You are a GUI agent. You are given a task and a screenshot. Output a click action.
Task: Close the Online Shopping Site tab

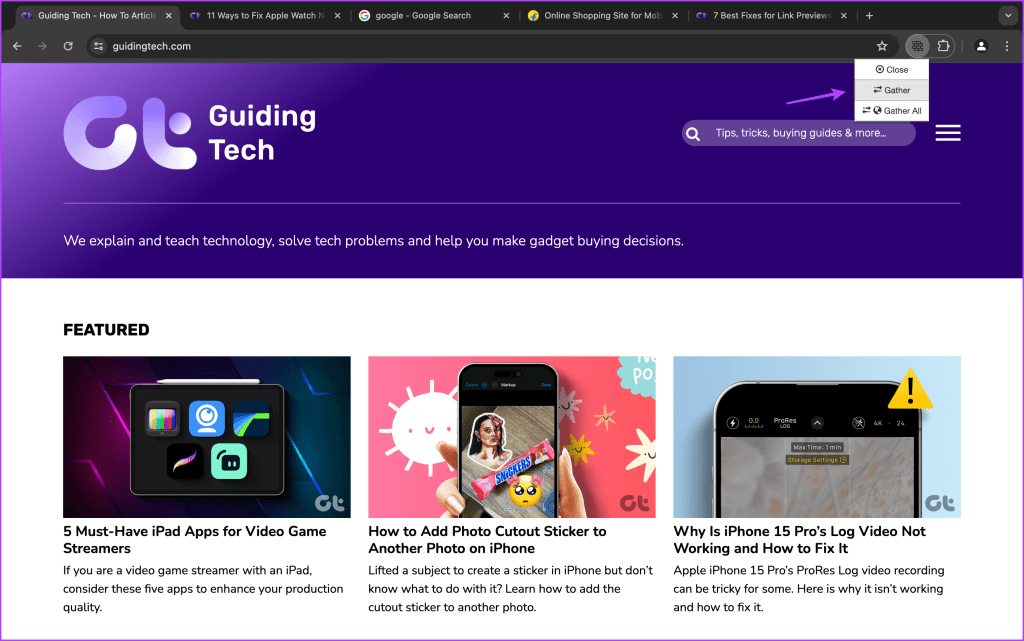pyautogui.click(x=675, y=16)
